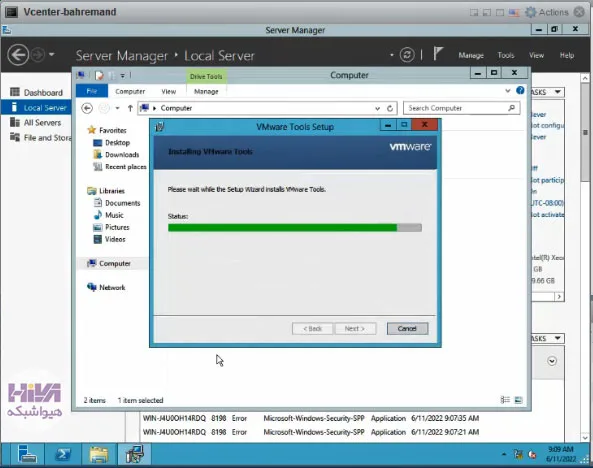This screenshot has height=468, width=593.
Task: Launch PowerShell from the taskbar
Action: pyautogui.click(x=63, y=454)
